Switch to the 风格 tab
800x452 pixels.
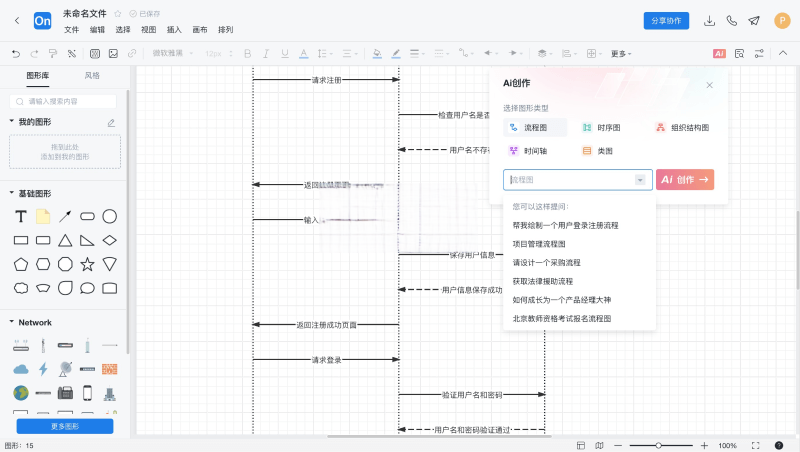coord(92,76)
